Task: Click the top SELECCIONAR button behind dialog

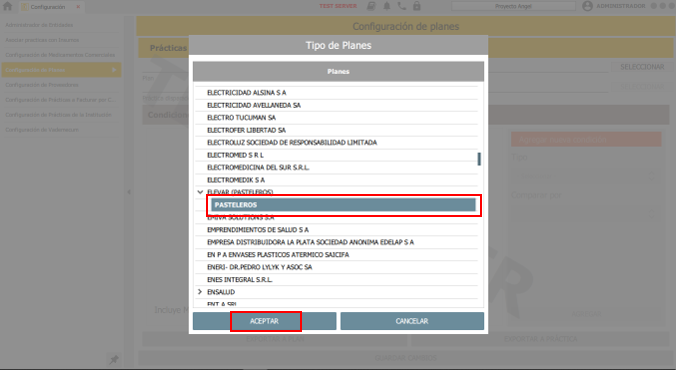Action: pos(642,67)
